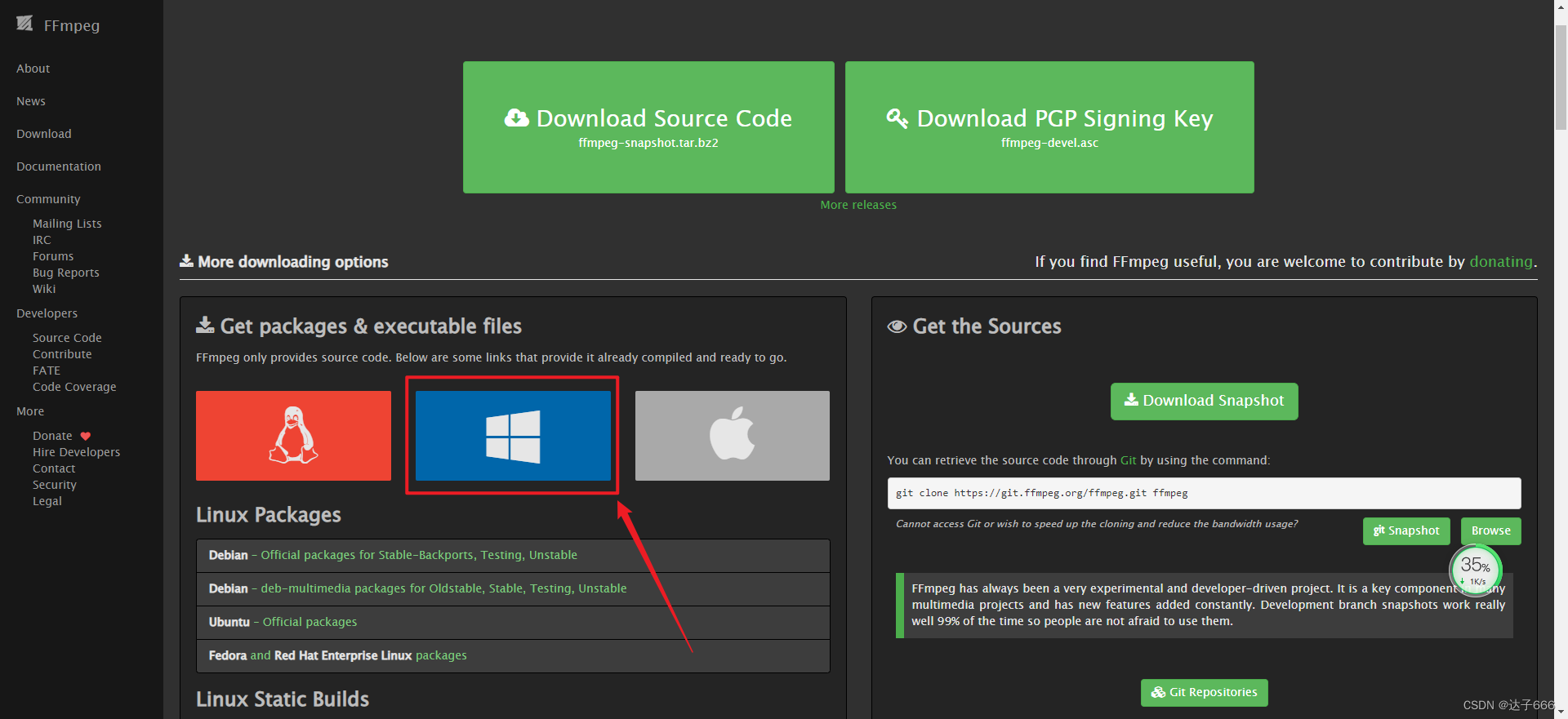Select the More sidebar section

(x=30, y=411)
